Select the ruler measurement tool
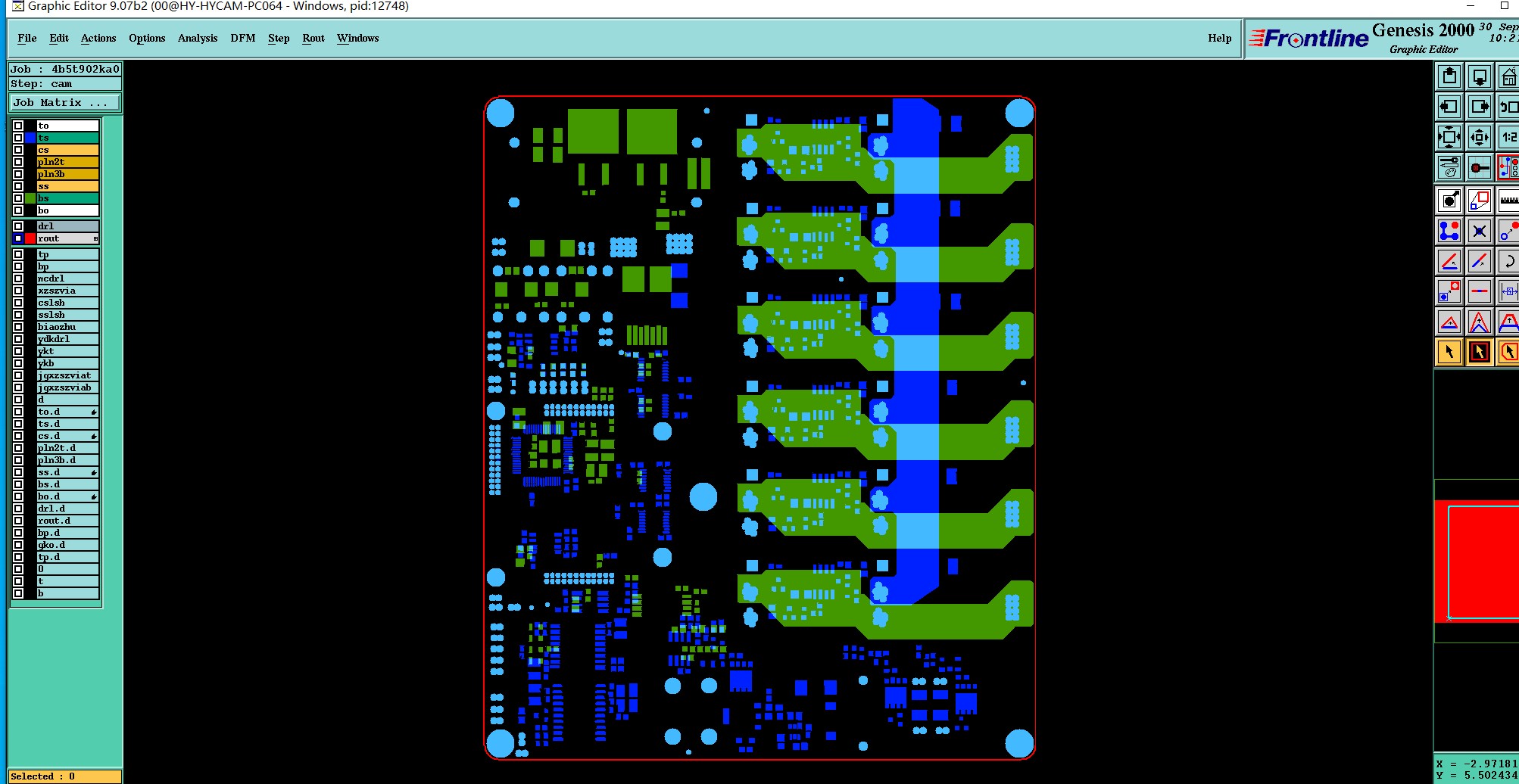 coord(1508,201)
